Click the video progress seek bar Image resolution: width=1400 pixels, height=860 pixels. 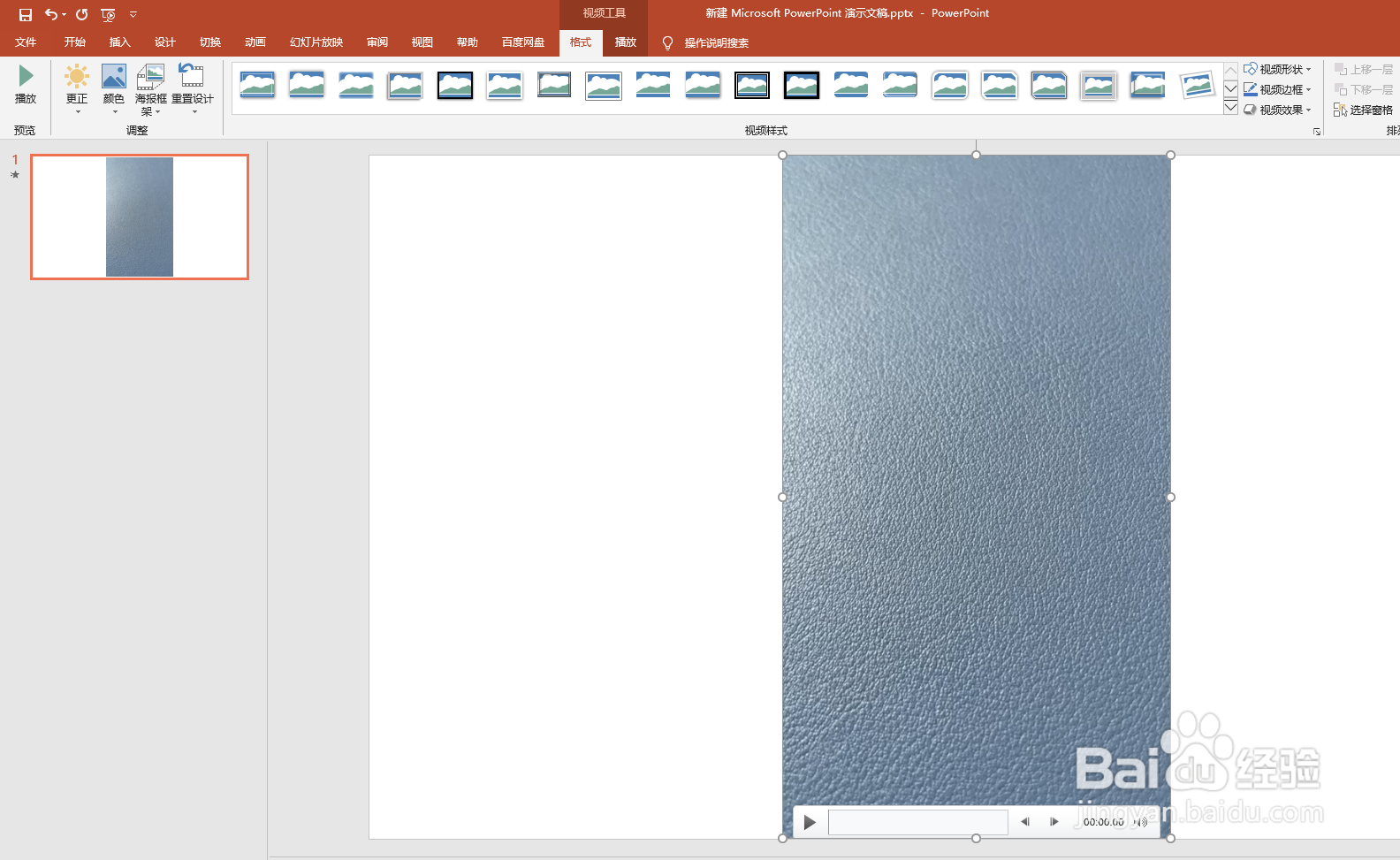click(x=918, y=822)
